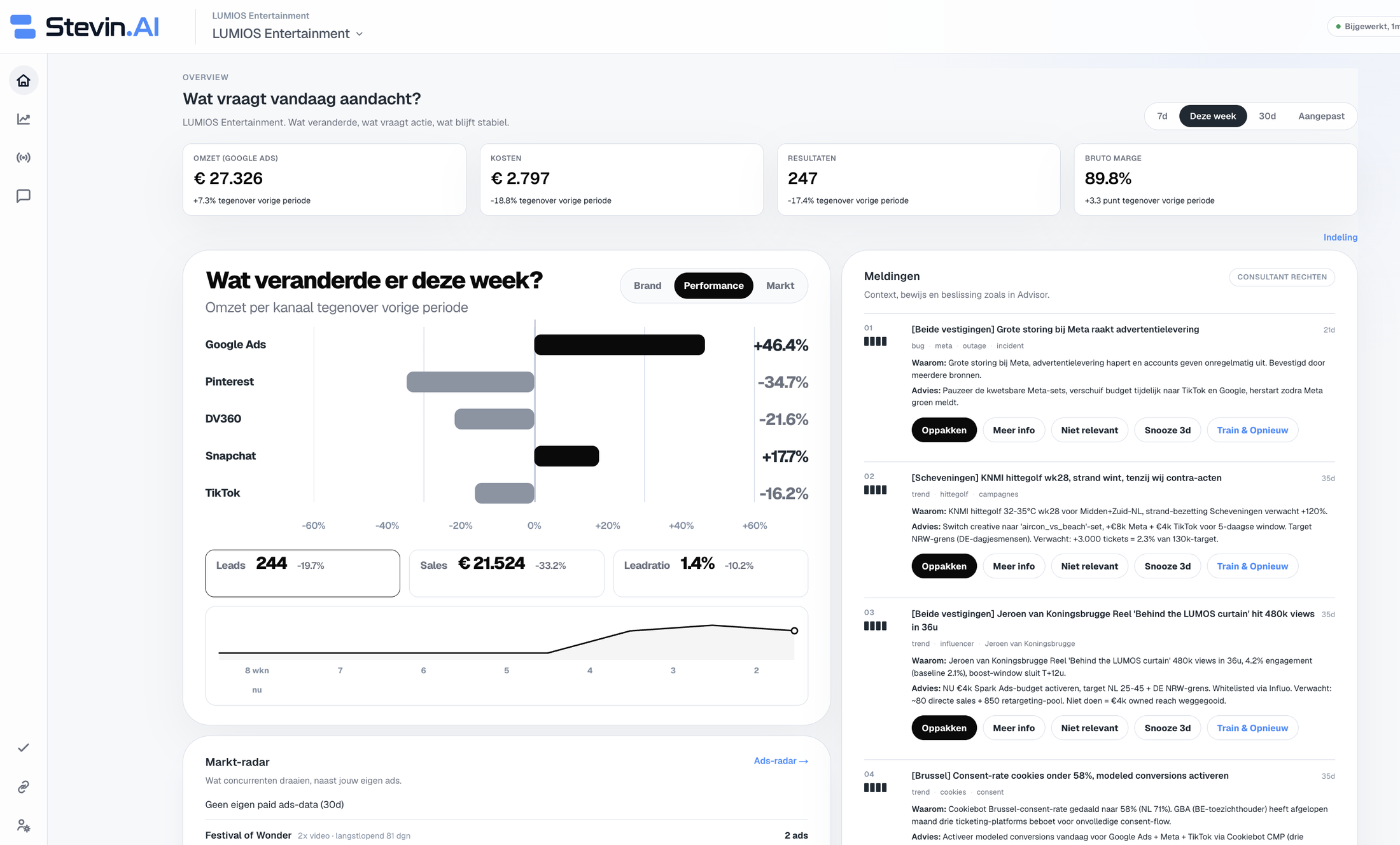The height and width of the screenshot is (845, 1400).
Task: Click Oppakken for Jeroen van Koningsbrugge alert
Action: tap(944, 728)
